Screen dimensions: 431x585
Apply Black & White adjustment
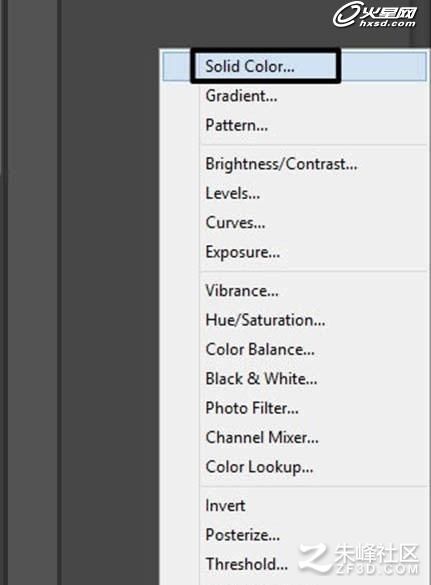pyautogui.click(x=295, y=379)
